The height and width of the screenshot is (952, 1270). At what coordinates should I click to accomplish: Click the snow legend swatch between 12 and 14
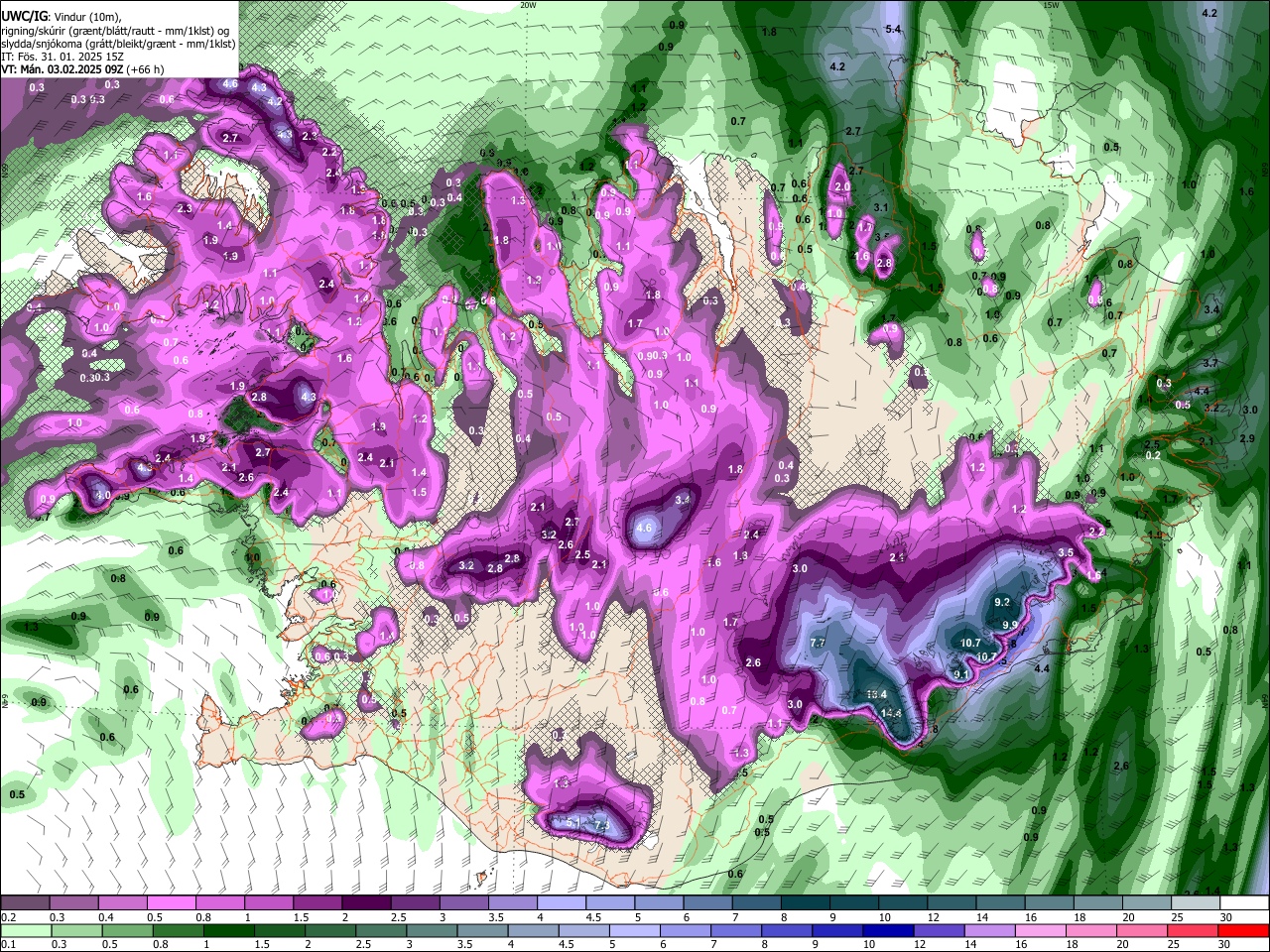point(950,903)
